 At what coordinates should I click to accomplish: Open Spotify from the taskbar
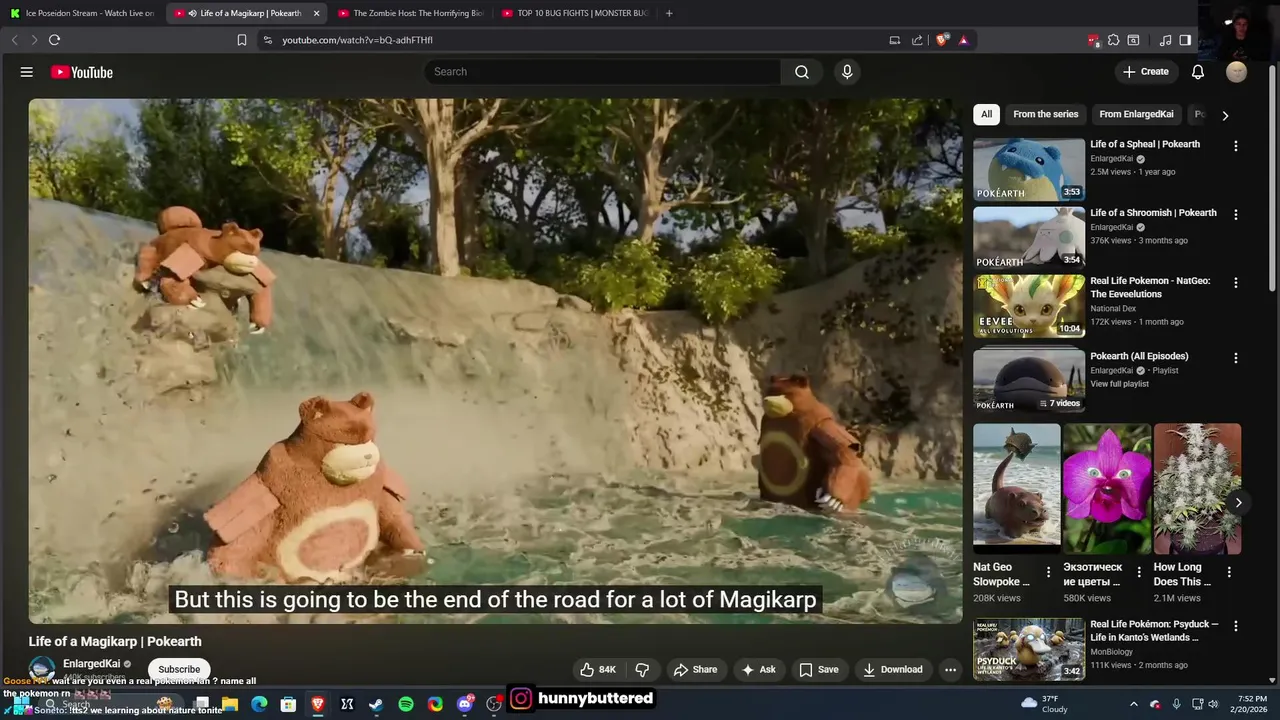[406, 704]
